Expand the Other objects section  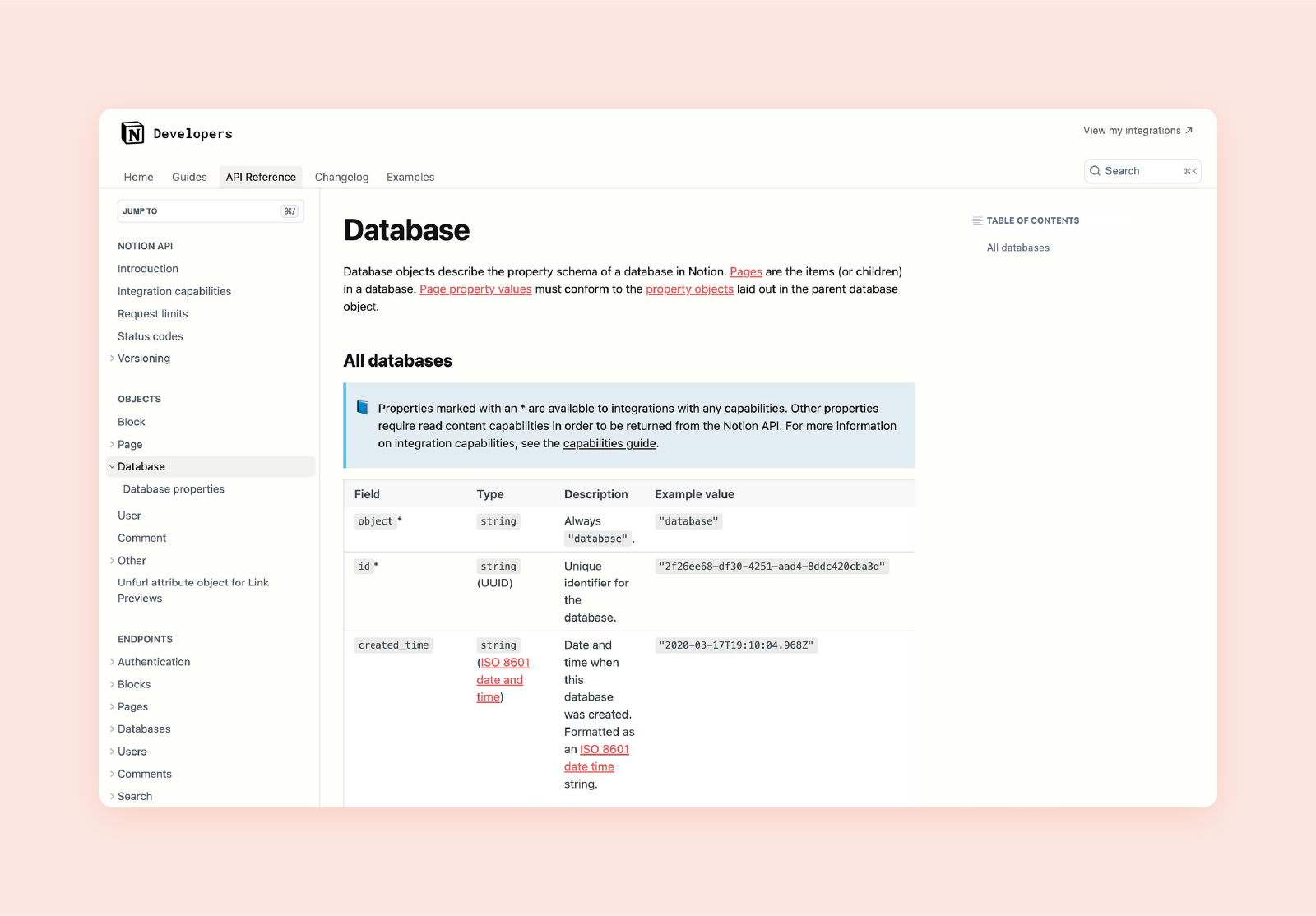click(113, 560)
